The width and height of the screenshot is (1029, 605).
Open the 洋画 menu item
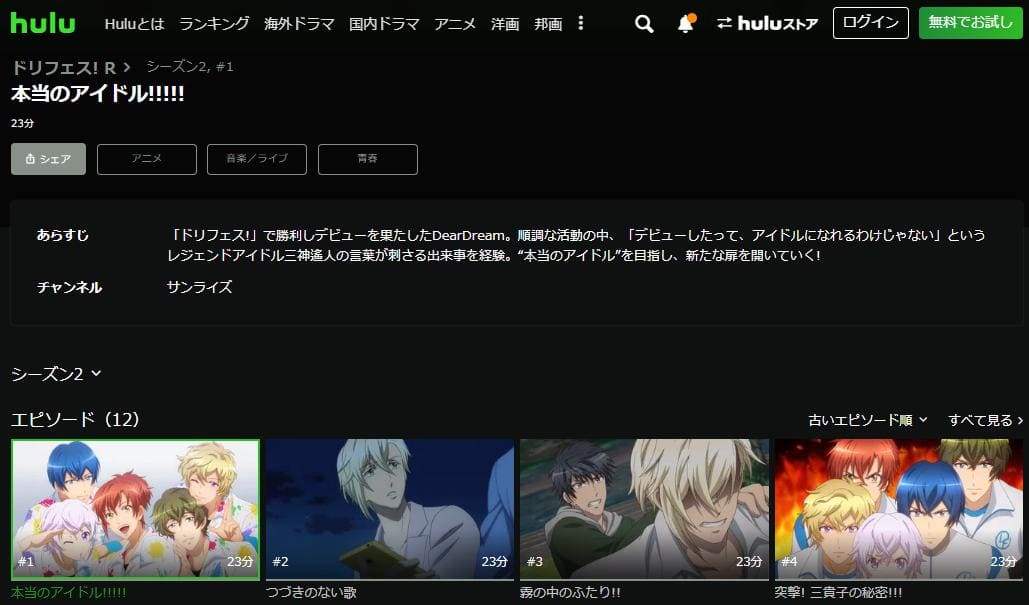(x=505, y=24)
